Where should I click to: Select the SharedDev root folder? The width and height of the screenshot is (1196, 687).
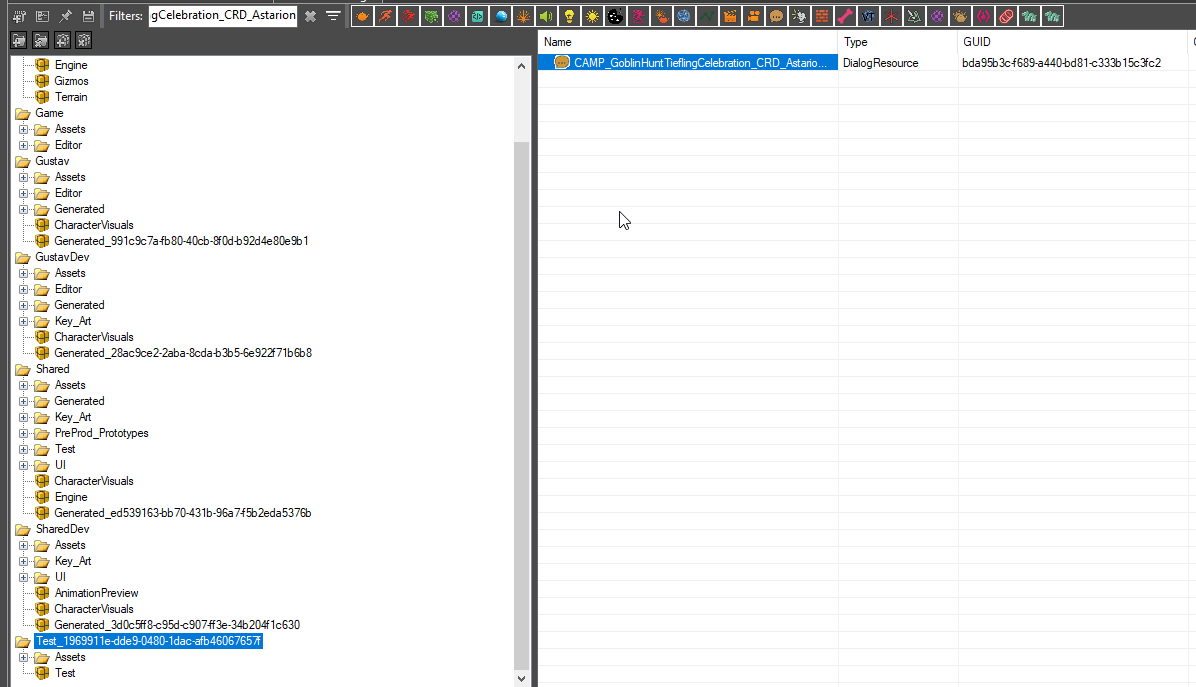63,529
